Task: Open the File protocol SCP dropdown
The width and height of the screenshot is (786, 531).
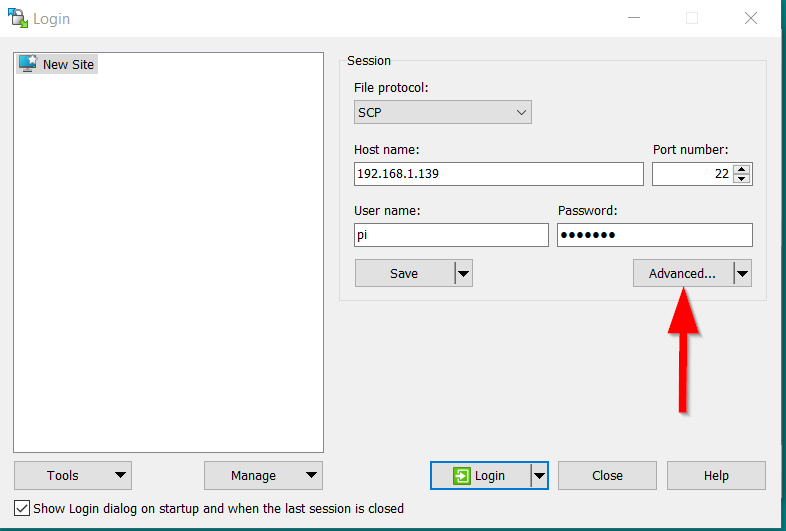Action: click(442, 113)
